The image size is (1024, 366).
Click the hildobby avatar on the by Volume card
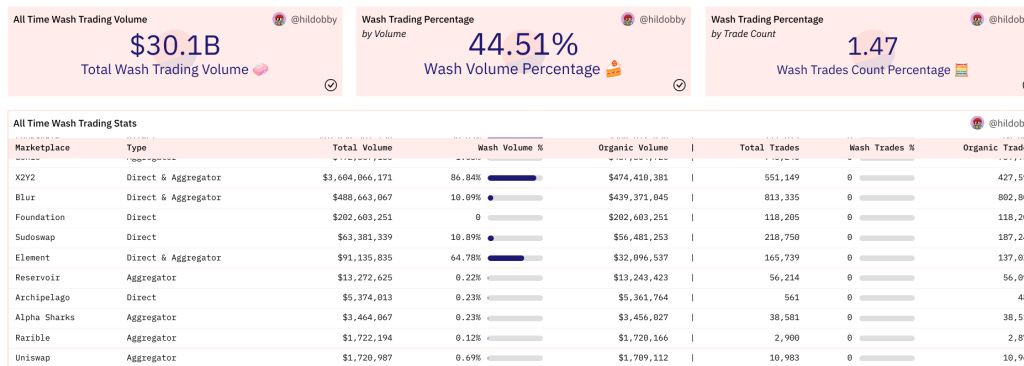628,20
